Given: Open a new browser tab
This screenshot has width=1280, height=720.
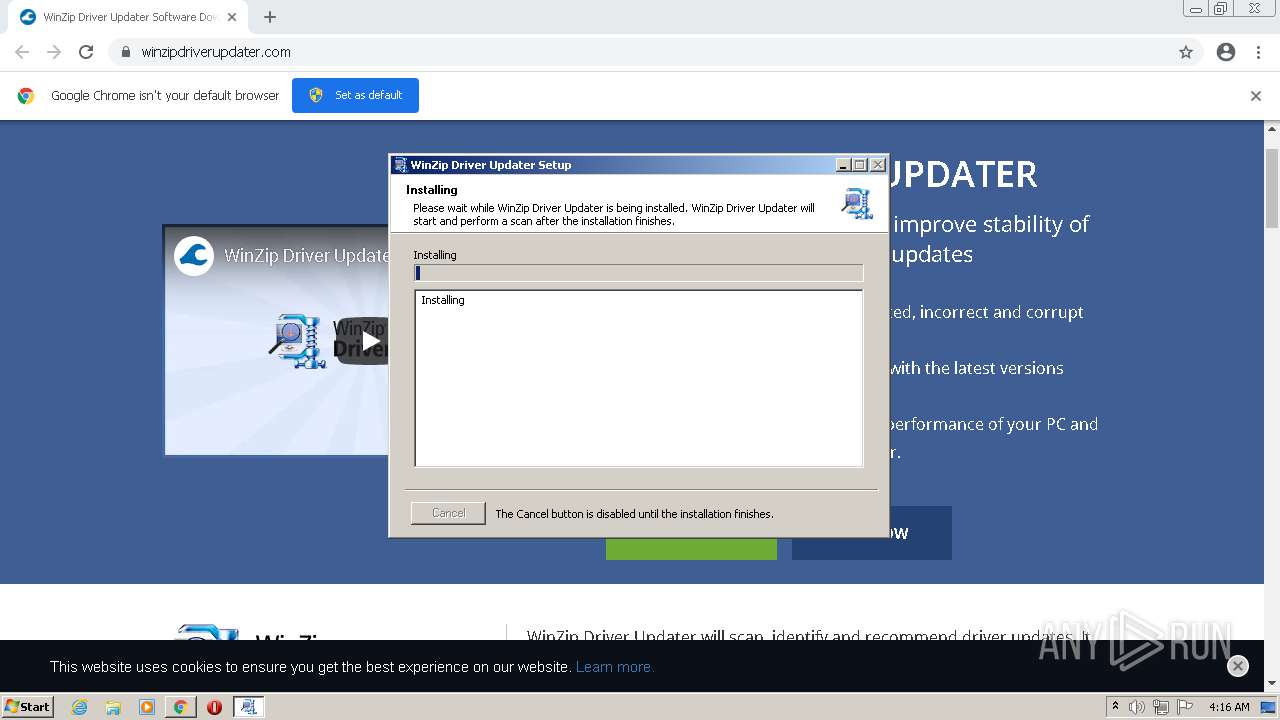Looking at the screenshot, I should click(x=270, y=17).
